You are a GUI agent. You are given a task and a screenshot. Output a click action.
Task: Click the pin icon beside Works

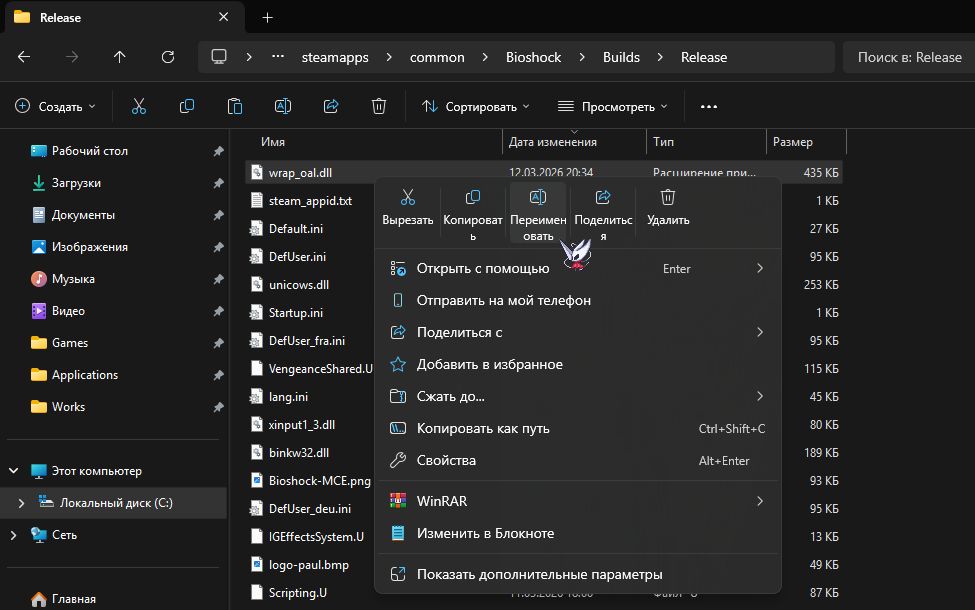coord(218,407)
